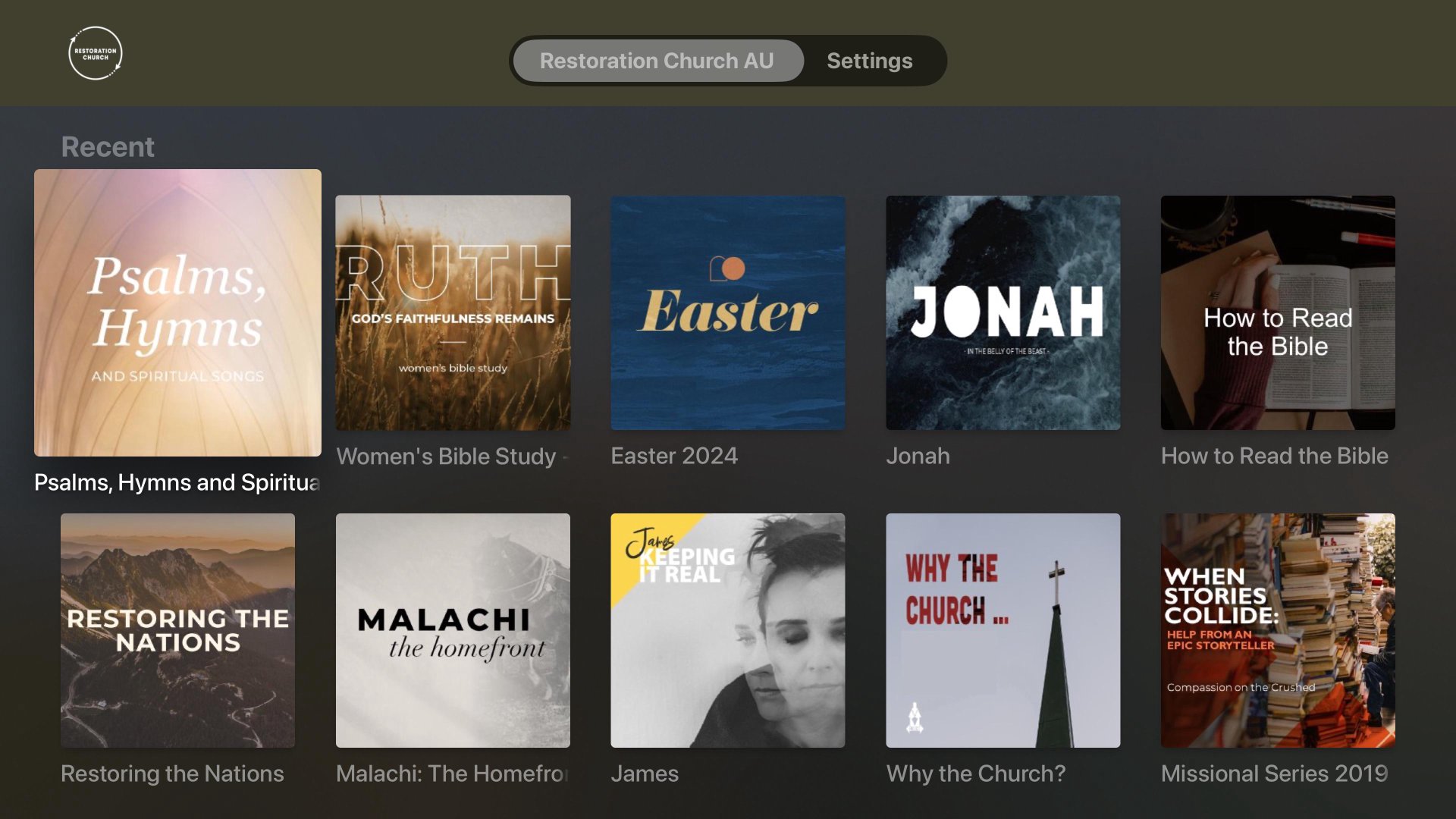1456x819 pixels.
Task: Click the Easter 2024 title label
Action: click(x=674, y=456)
